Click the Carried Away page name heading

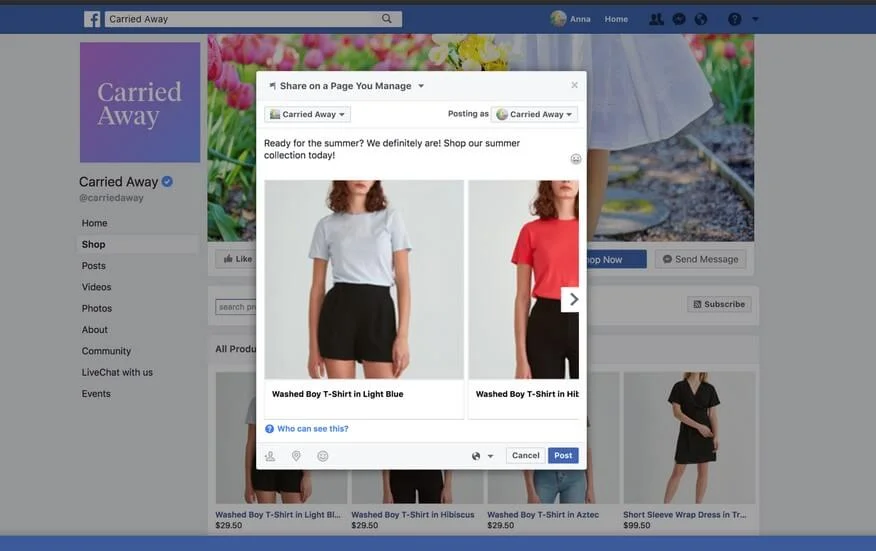click(118, 182)
